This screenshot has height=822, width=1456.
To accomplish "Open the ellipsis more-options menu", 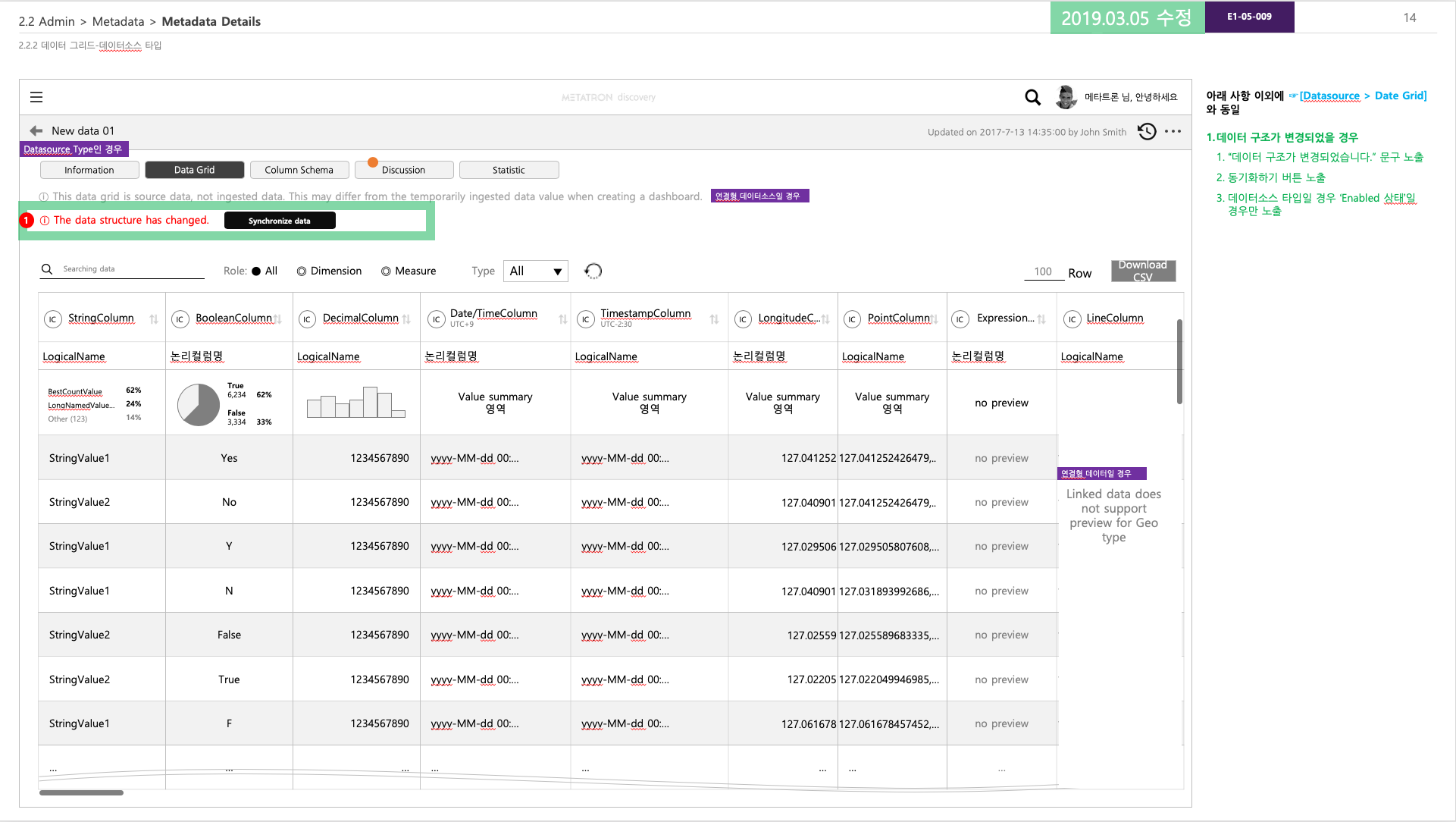I will point(1173,132).
